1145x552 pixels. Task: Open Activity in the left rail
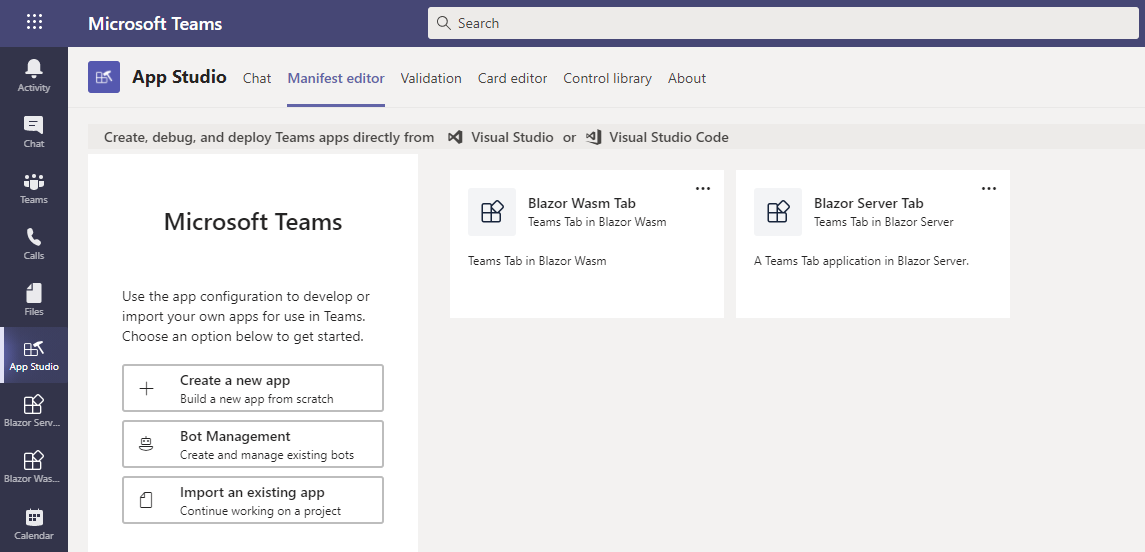point(34,76)
